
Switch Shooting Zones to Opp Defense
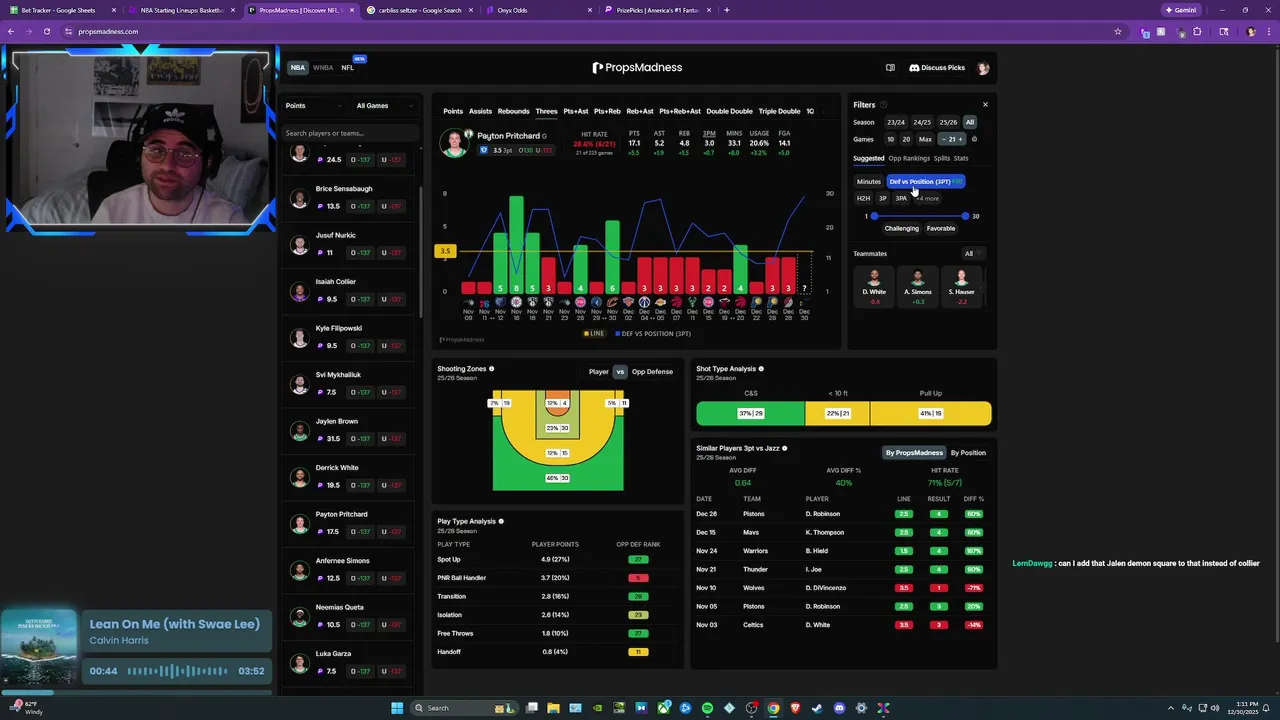652,372
